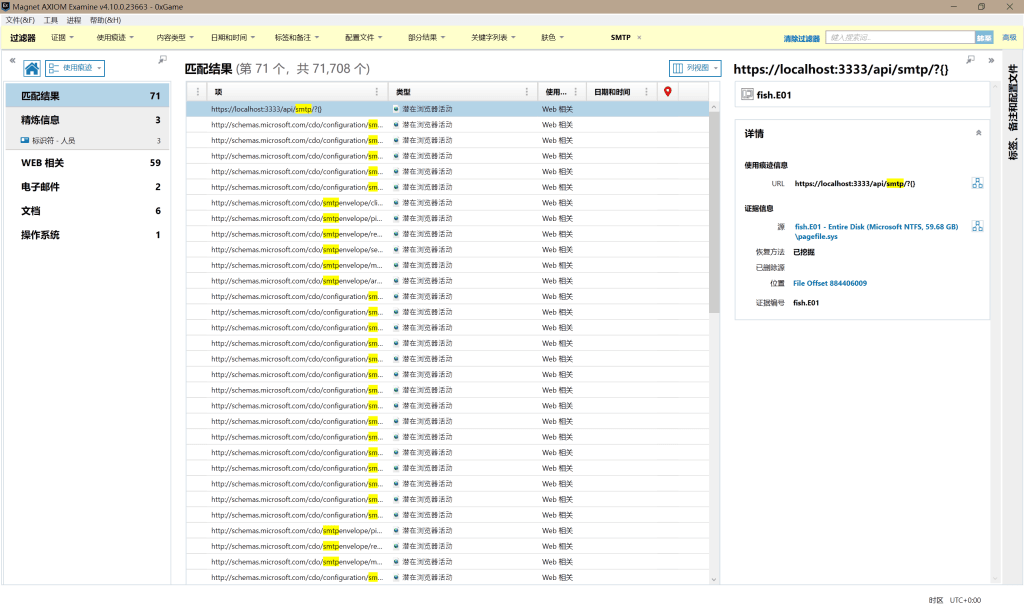Viewport: 1024px width, 616px height.
Task: Expand the 内容类型 filter dropdown
Action: click(x=175, y=37)
